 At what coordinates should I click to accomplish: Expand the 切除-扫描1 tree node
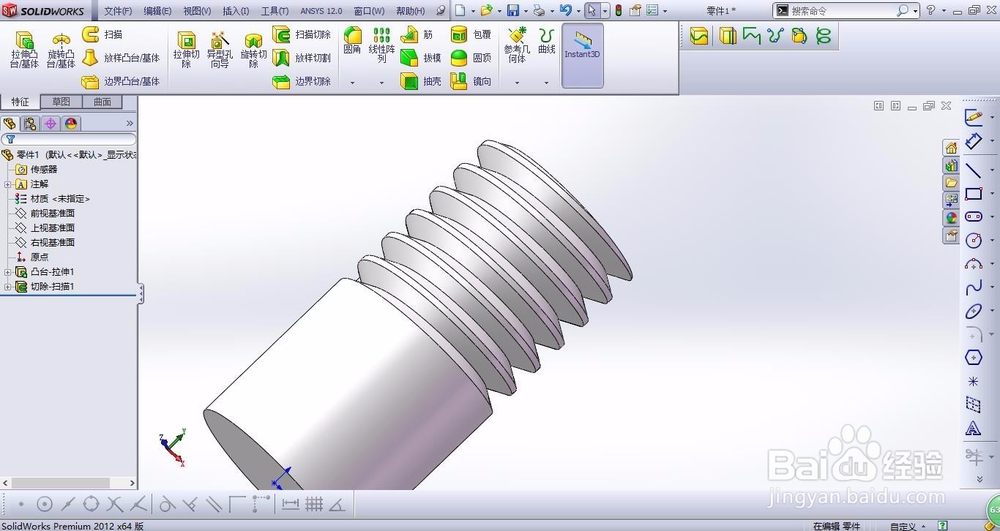point(8,287)
